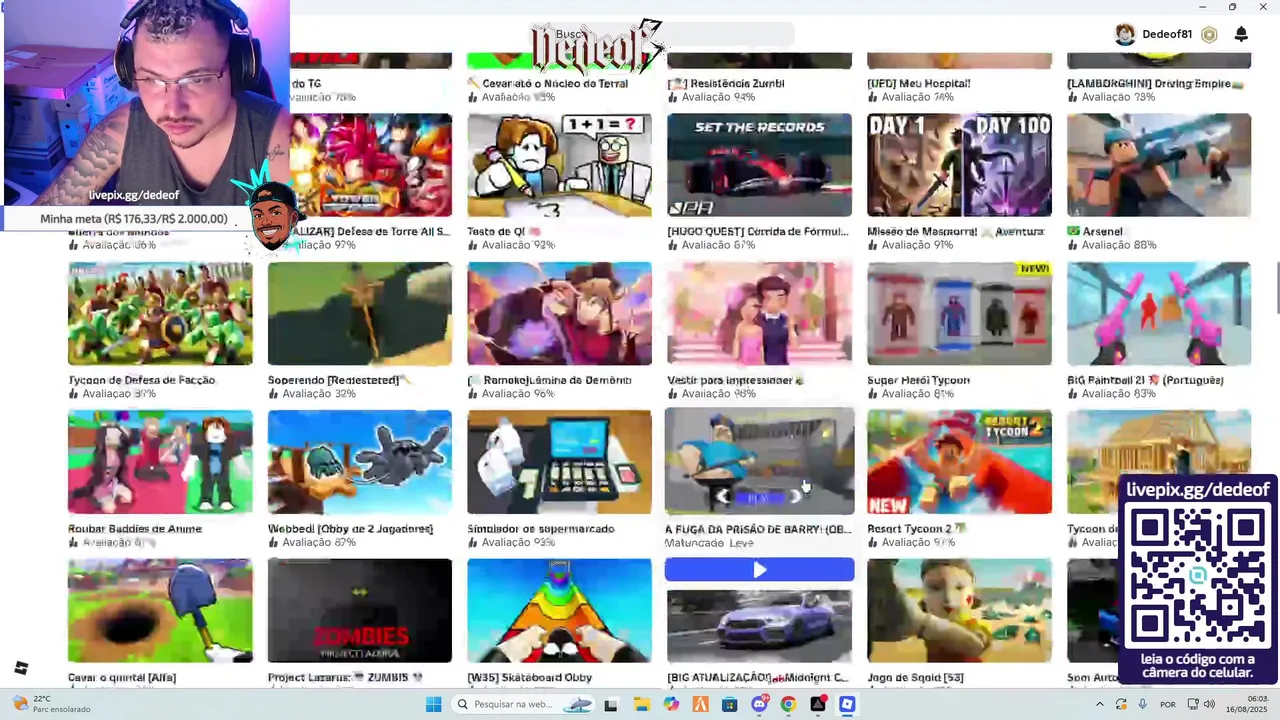Open the Webbed! Obby de 2 Jogadores thumbnail
Viewport: 1280px width, 720px height.
pyautogui.click(x=360, y=462)
